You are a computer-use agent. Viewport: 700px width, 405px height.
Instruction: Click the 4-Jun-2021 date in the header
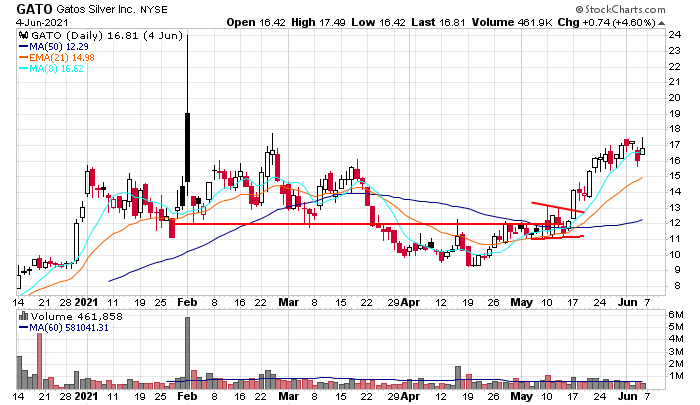[x=42, y=22]
